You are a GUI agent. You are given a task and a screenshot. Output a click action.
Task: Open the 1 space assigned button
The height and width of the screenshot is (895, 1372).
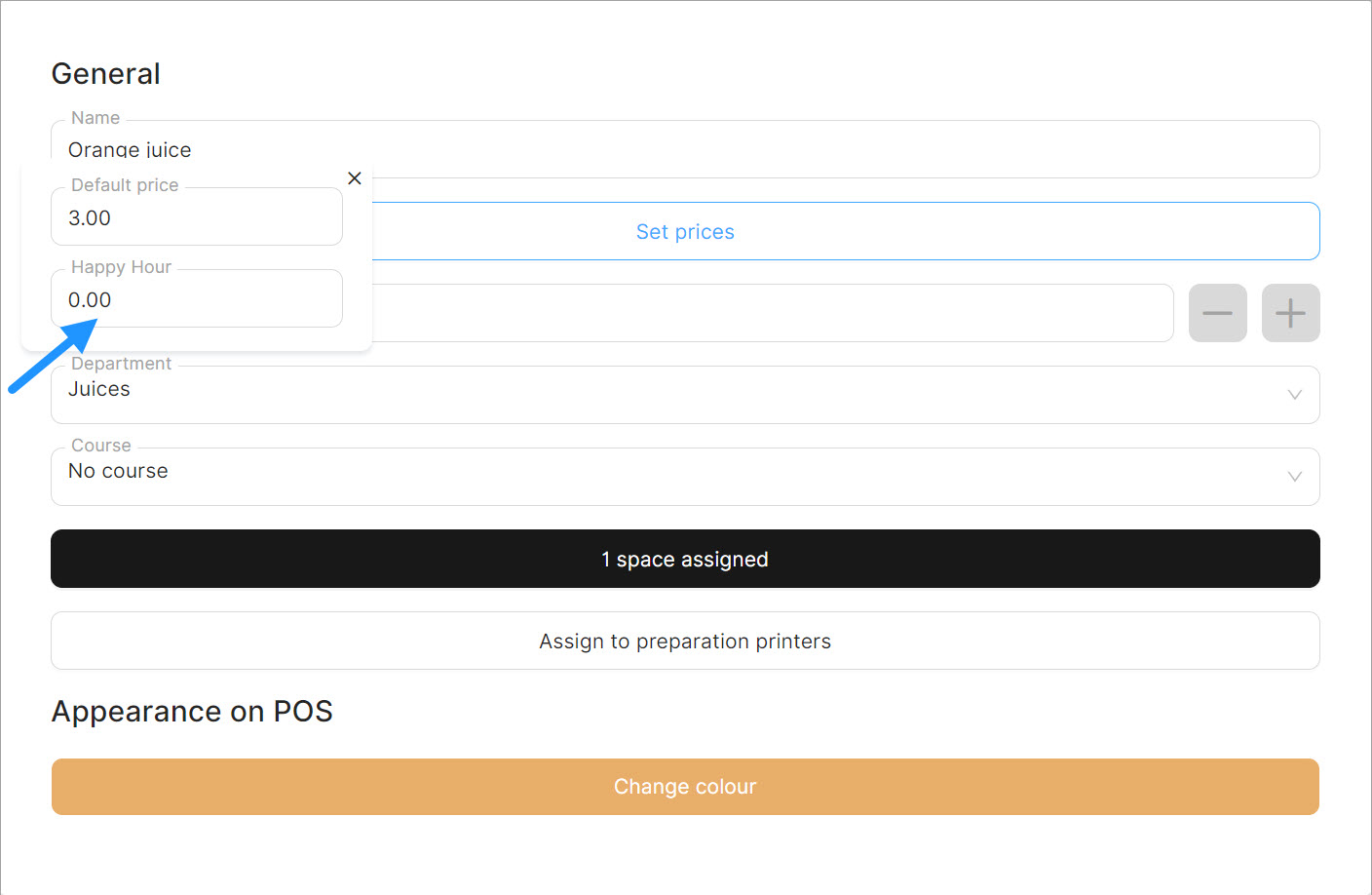(685, 560)
